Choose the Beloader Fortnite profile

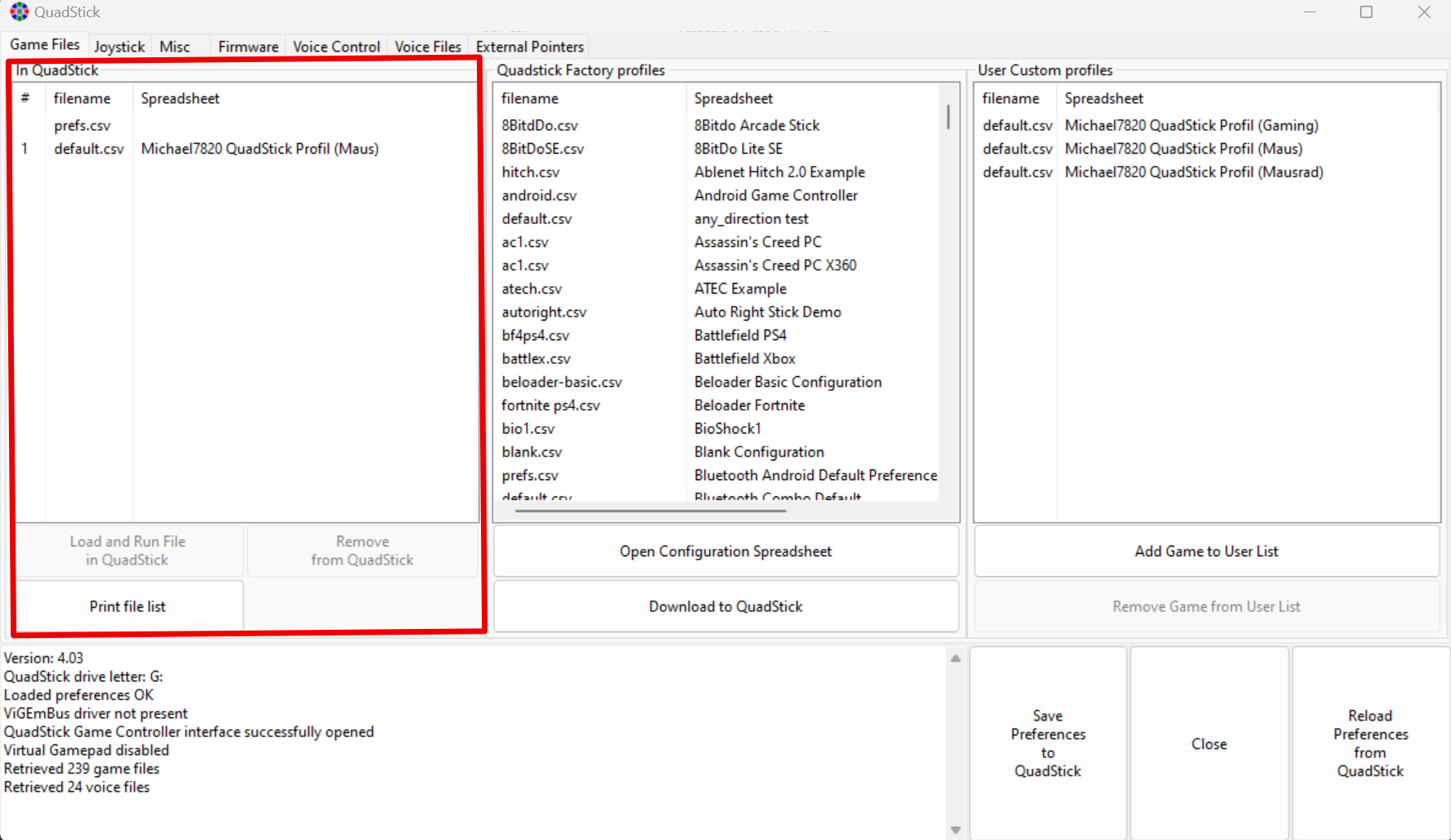coord(748,405)
